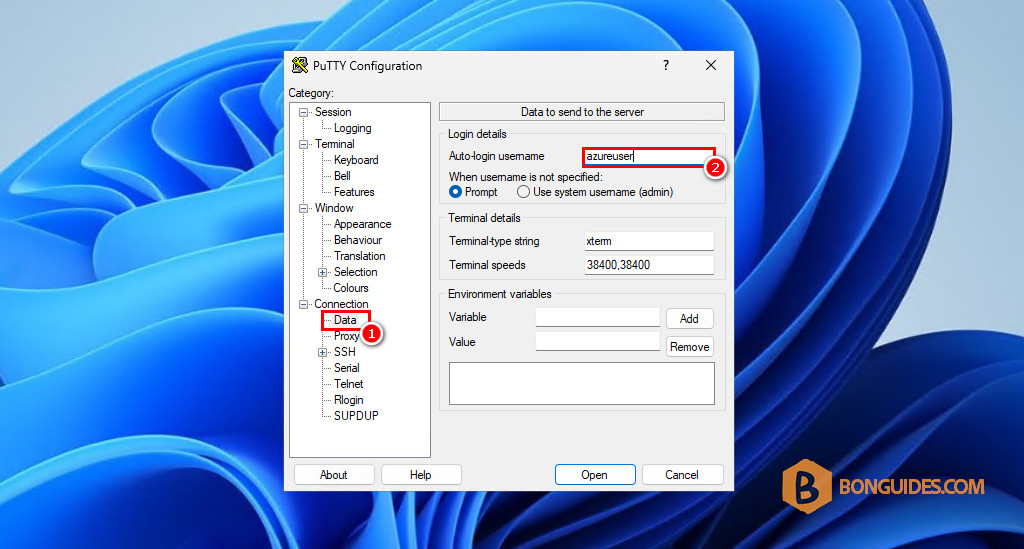
Task: Click the Cancel button
Action: 682,475
